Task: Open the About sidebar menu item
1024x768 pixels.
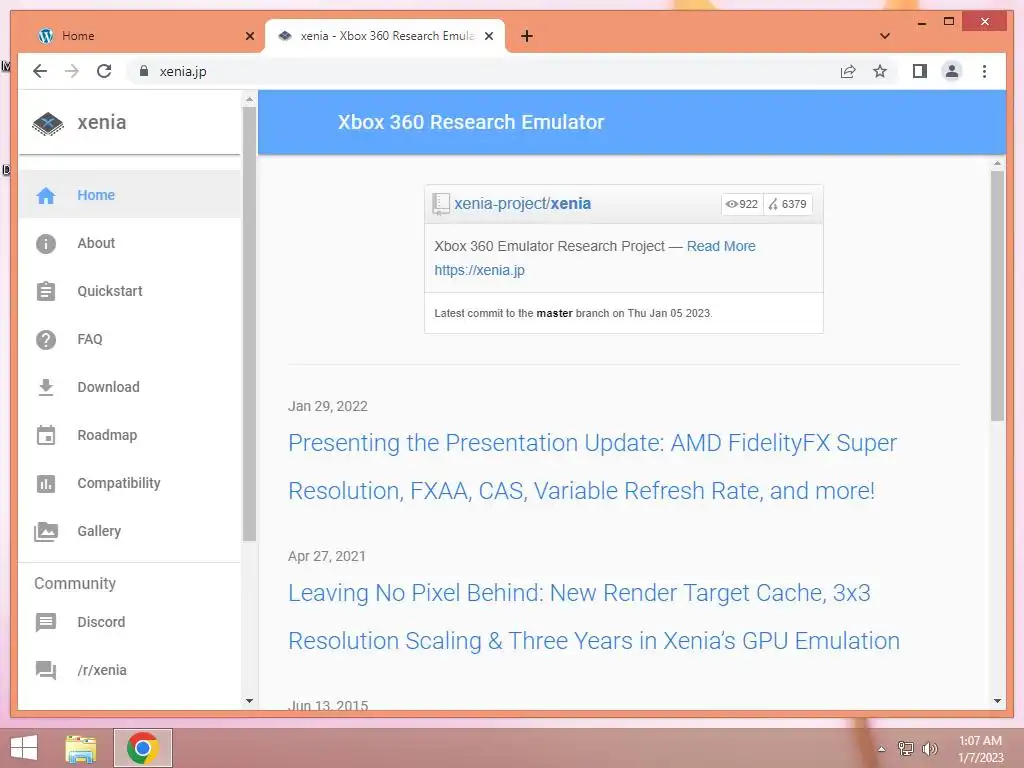Action: (x=129, y=244)
